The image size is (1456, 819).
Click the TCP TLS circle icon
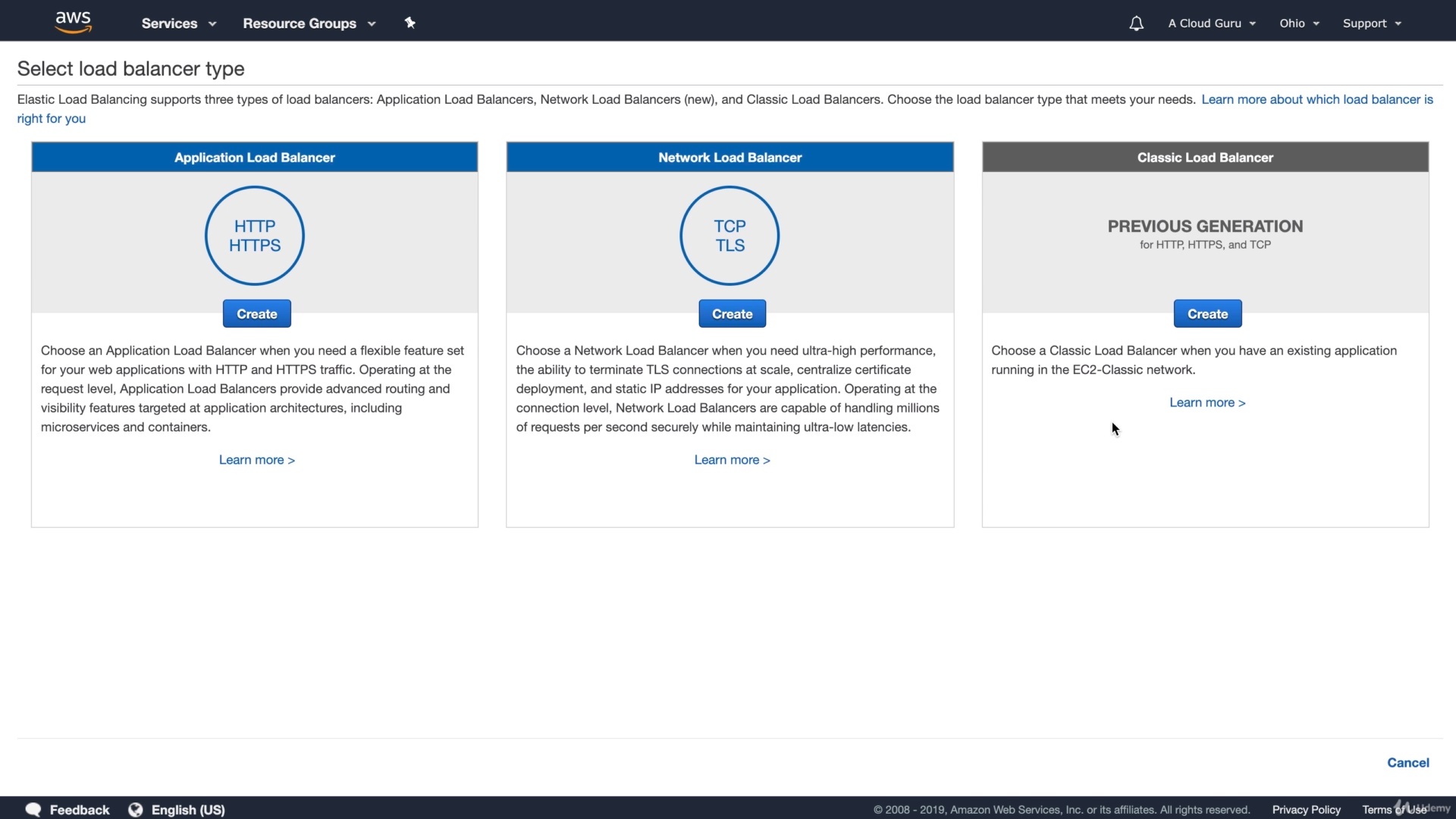point(730,236)
